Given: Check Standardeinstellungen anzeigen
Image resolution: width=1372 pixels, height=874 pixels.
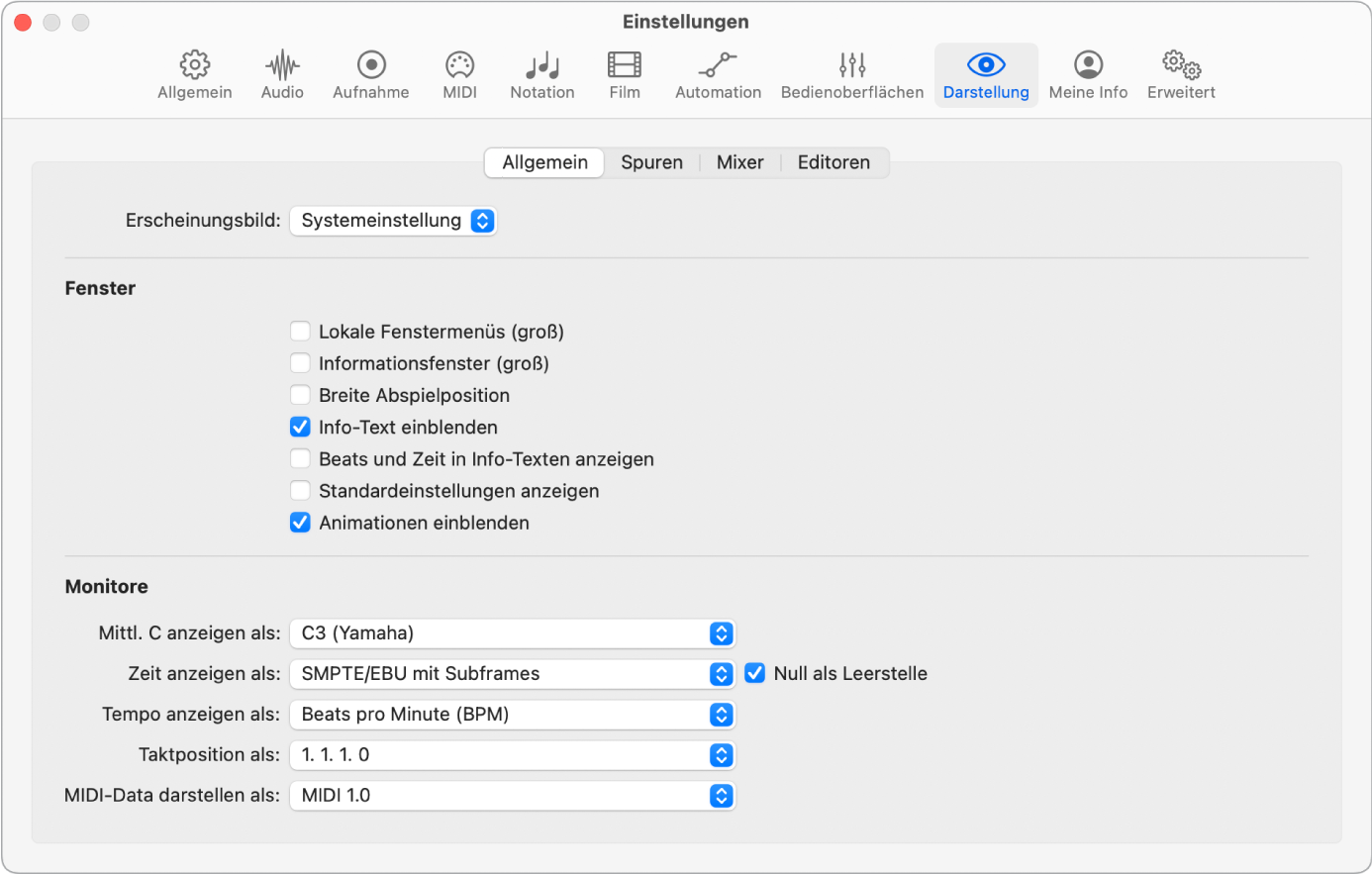Looking at the screenshot, I should pyautogui.click(x=300, y=491).
